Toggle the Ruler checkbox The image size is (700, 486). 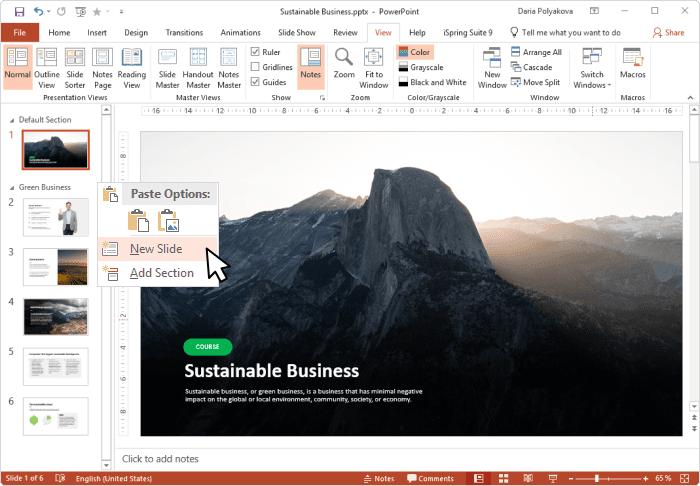256,52
